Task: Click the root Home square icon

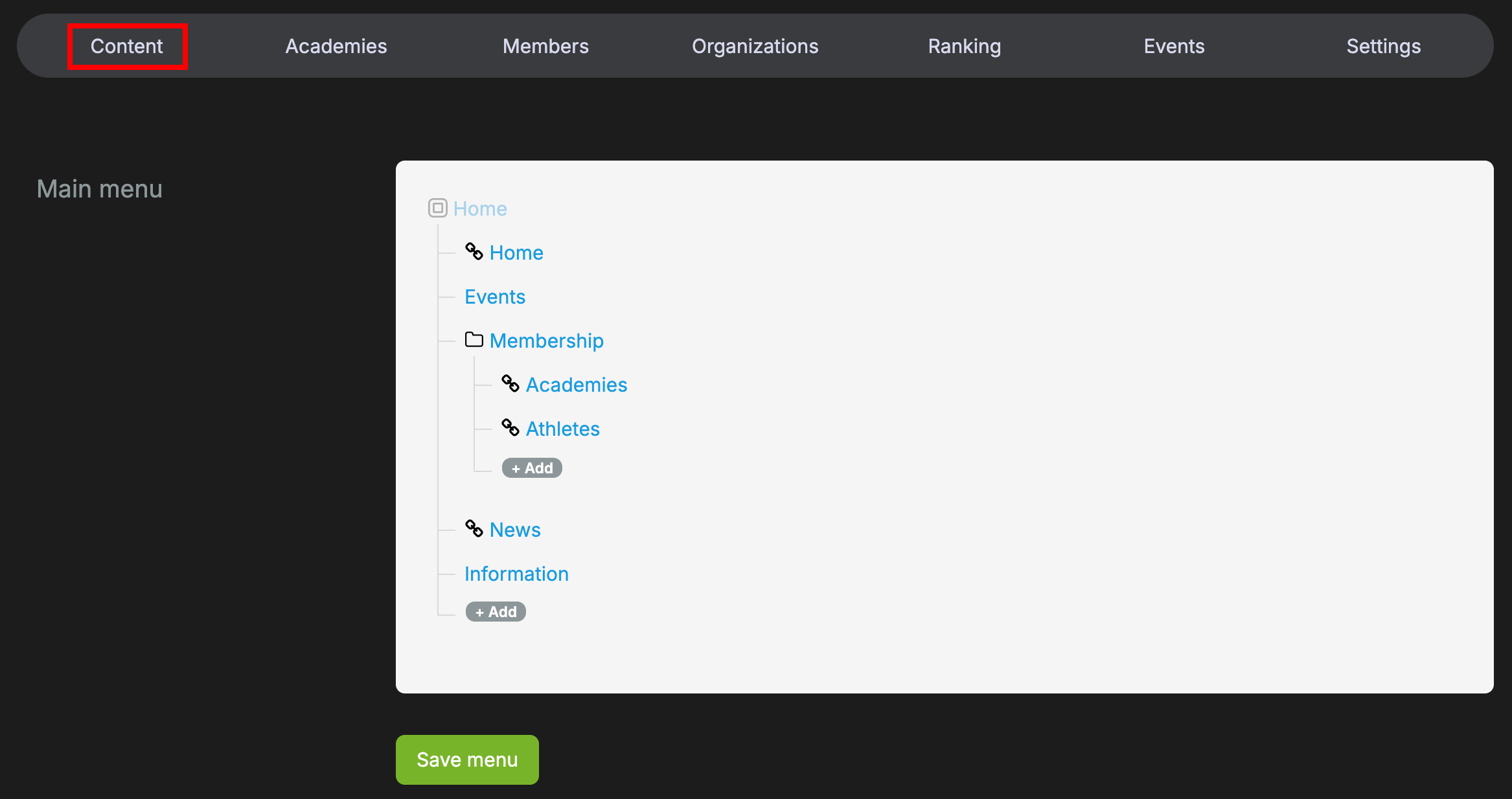Action: point(438,208)
